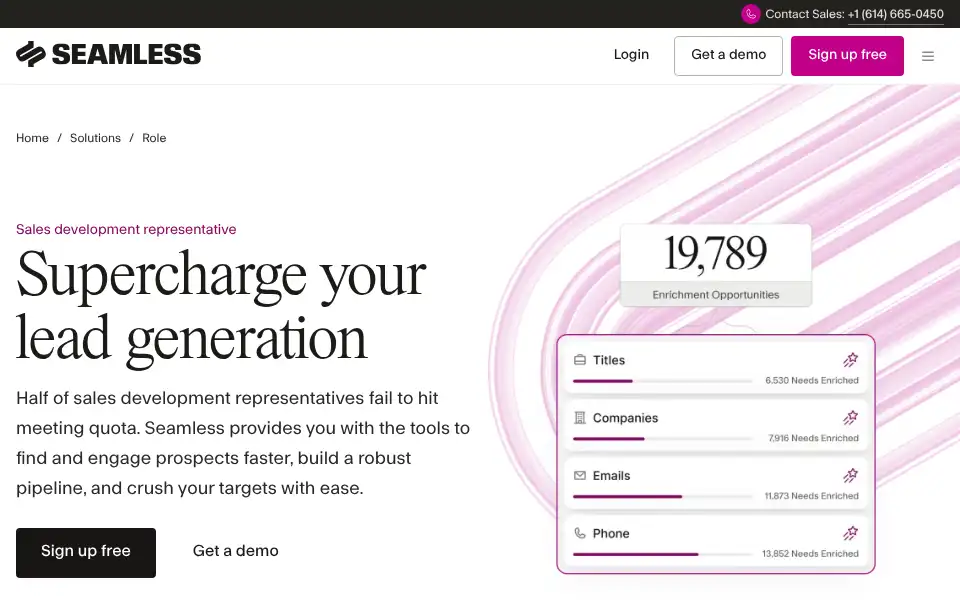The height and width of the screenshot is (600, 960).
Task: Click the Titles row label
Action: point(609,360)
